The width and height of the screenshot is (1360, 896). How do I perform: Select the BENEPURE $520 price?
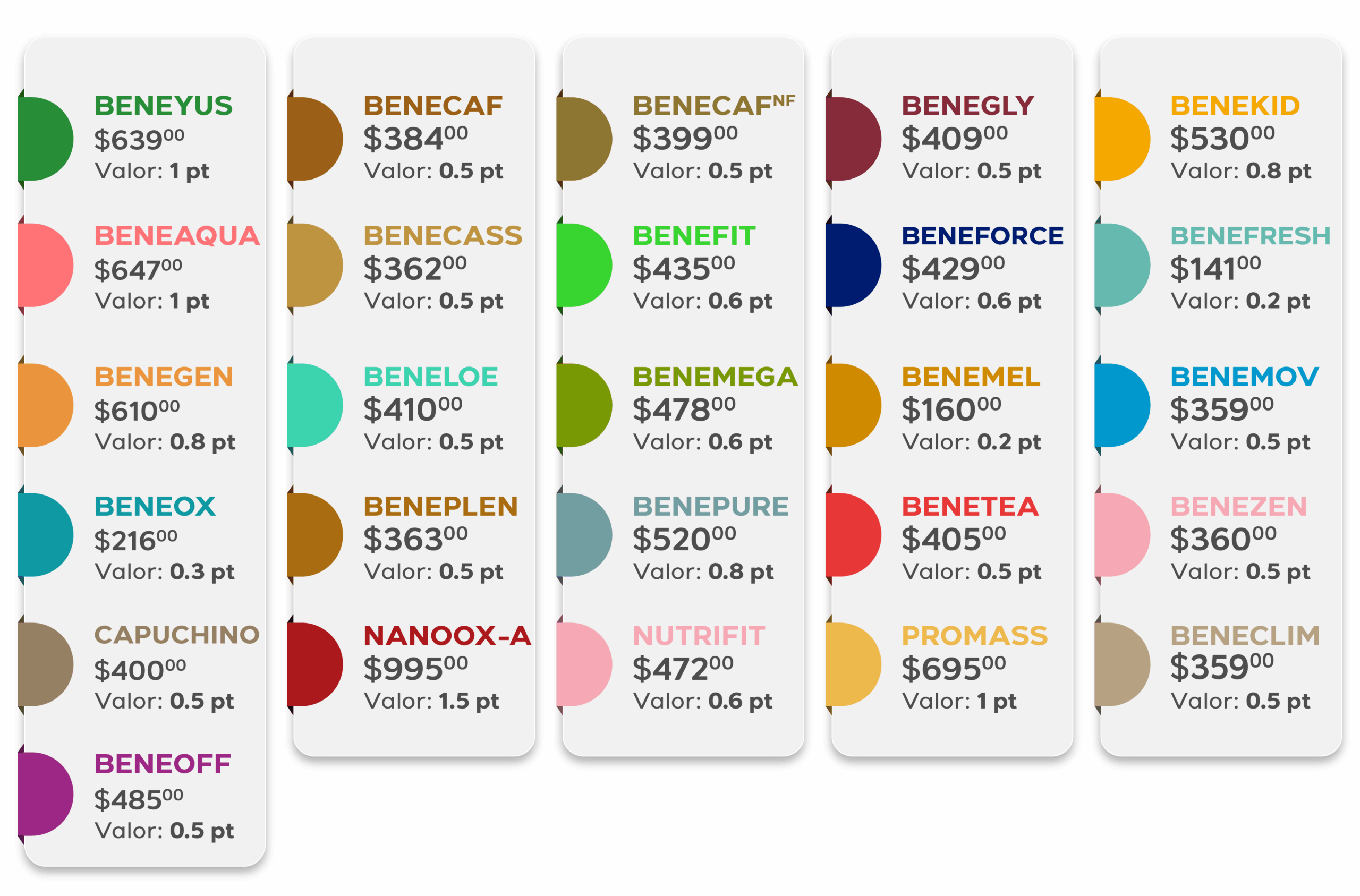685,539
